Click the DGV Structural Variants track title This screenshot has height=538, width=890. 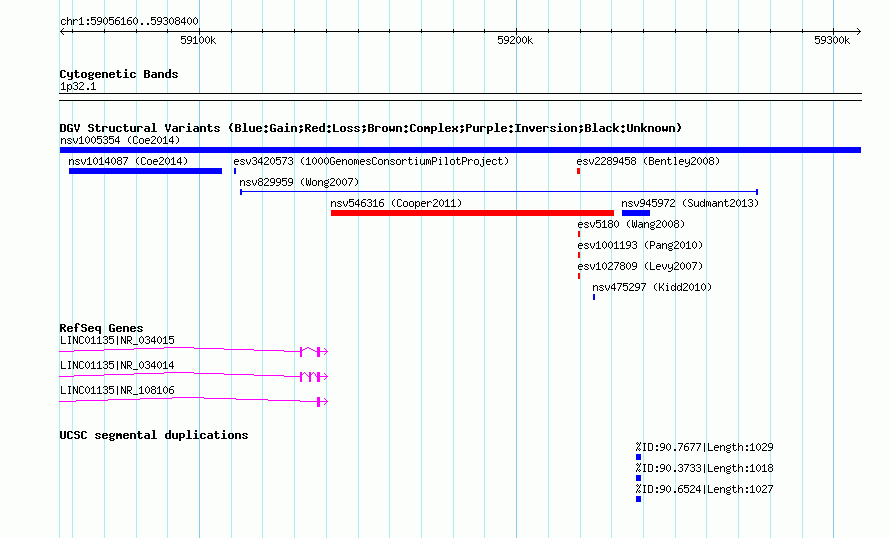click(x=370, y=128)
